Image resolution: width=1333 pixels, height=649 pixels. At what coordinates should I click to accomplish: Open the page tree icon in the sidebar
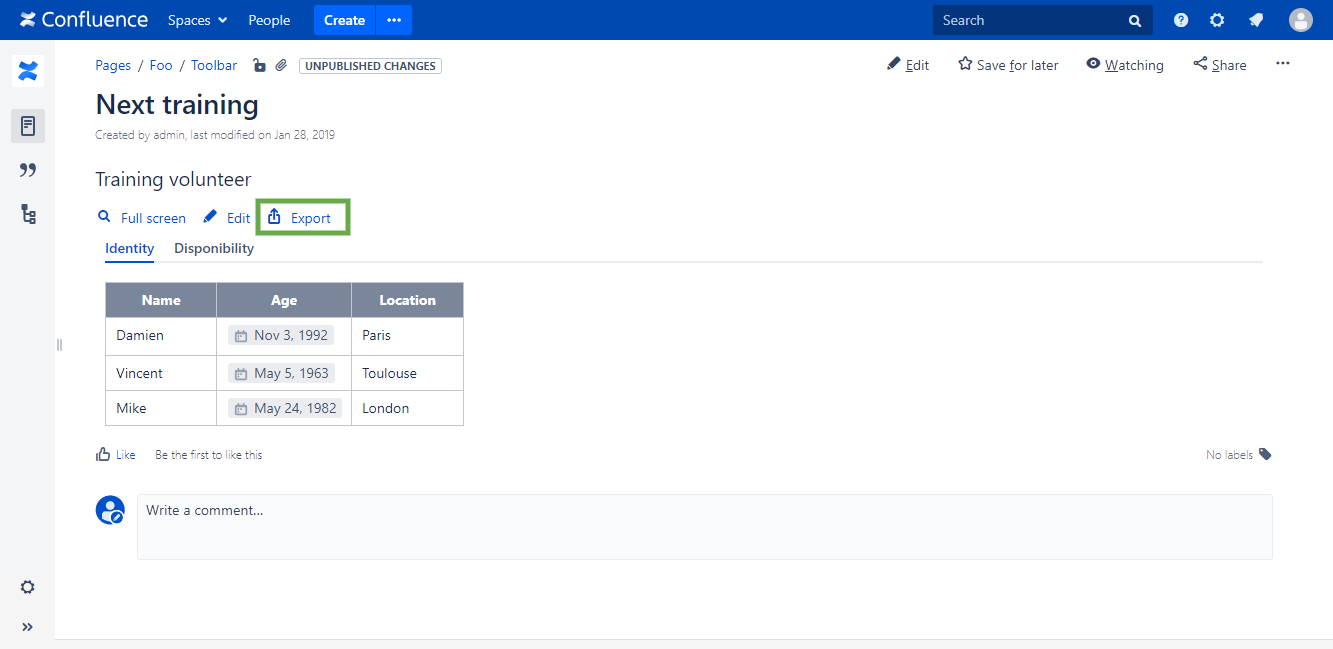pyautogui.click(x=27, y=213)
